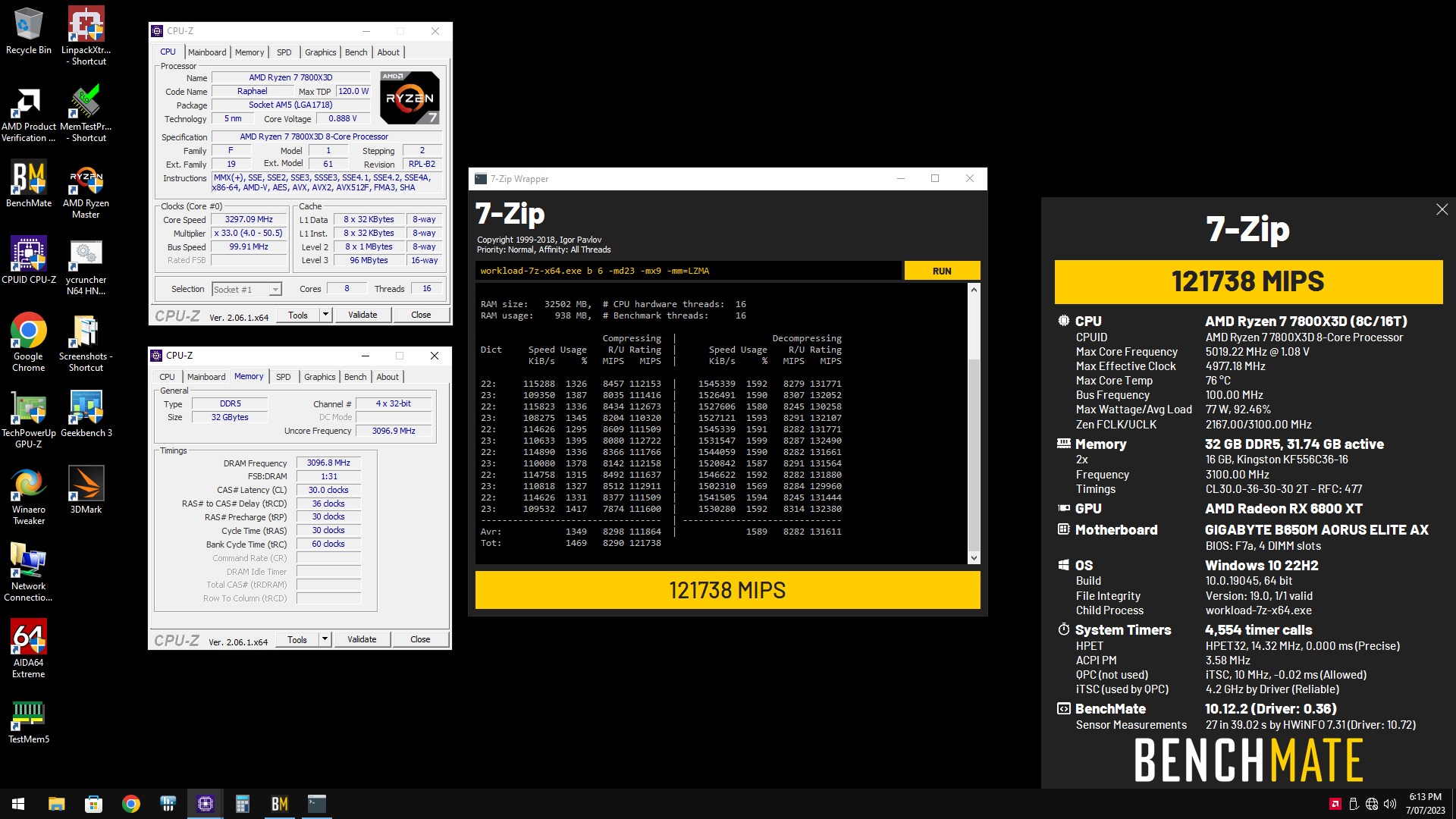Screen dimensions: 1456x819
Task: Switch to CPU tab in bottom CPU-Z
Action: tap(167, 377)
